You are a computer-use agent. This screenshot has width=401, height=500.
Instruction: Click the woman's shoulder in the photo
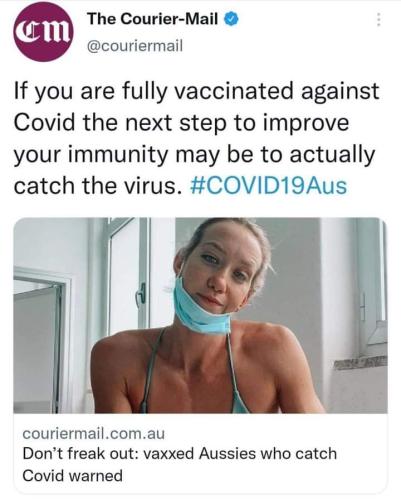coord(120,353)
